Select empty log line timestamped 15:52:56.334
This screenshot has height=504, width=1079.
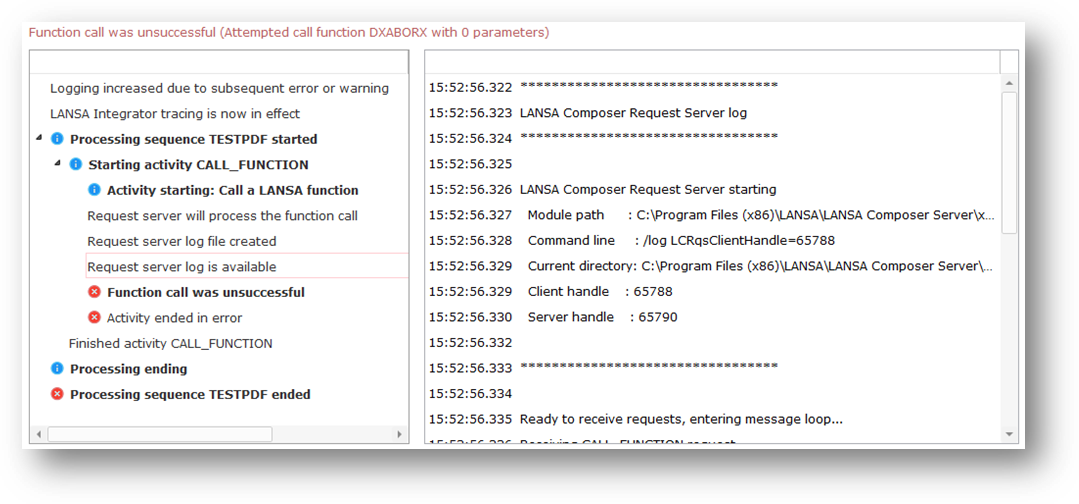tap(712, 393)
